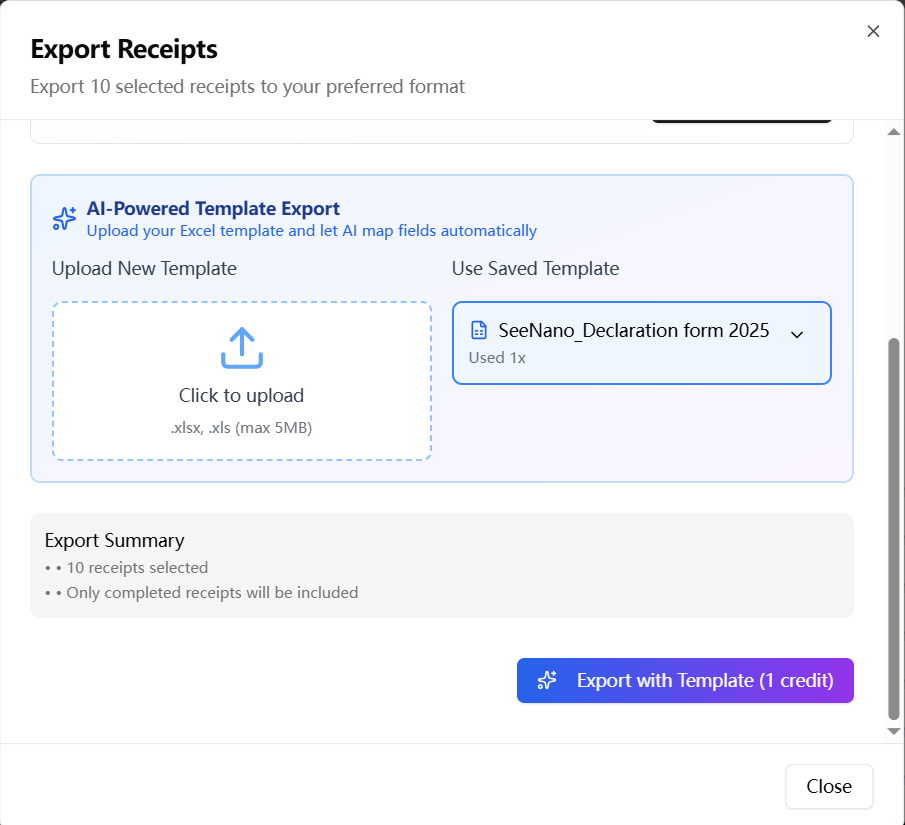The width and height of the screenshot is (905, 825).
Task: Click the scrollbar up arrow
Action: tap(893, 130)
